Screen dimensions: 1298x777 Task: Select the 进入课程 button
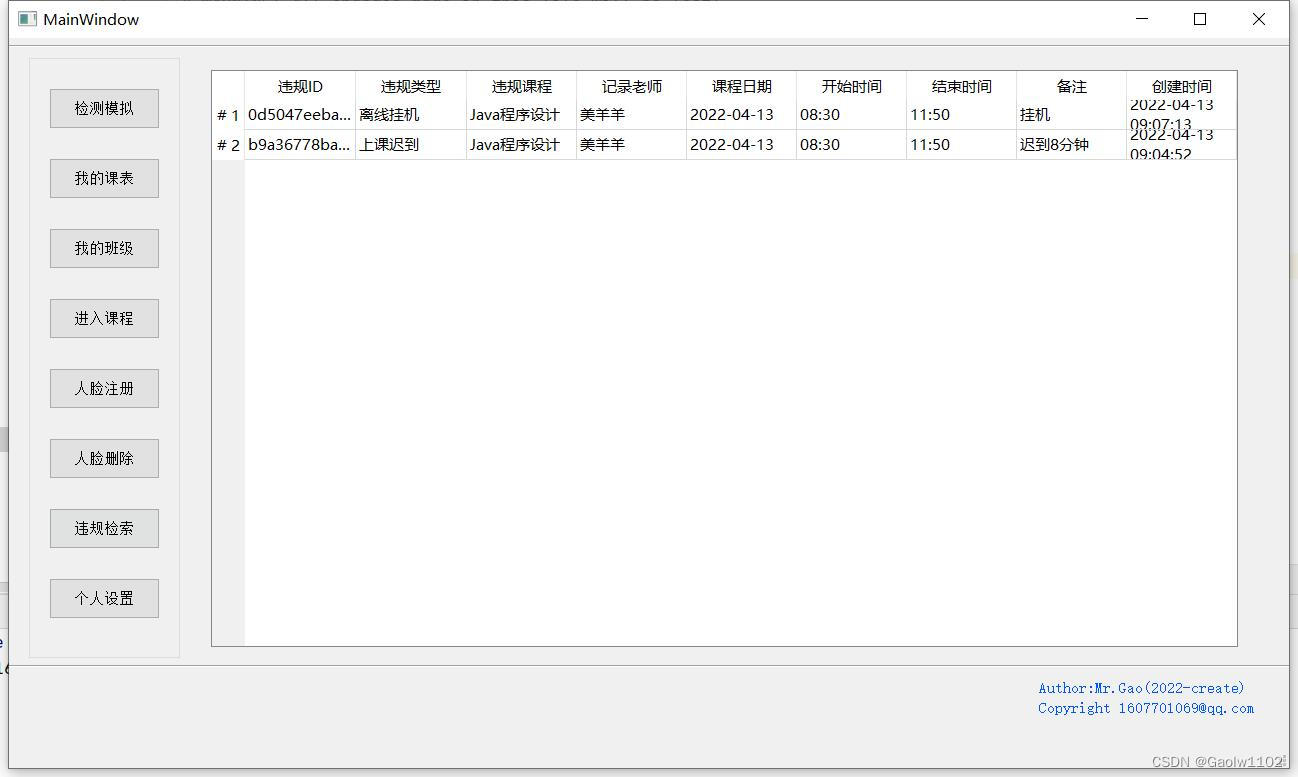tap(104, 318)
